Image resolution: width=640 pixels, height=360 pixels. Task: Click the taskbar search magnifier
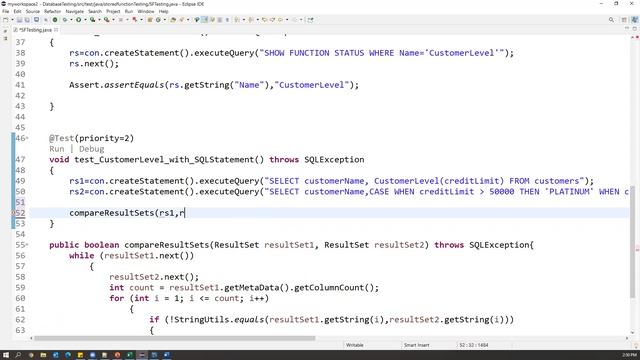coord(18,355)
